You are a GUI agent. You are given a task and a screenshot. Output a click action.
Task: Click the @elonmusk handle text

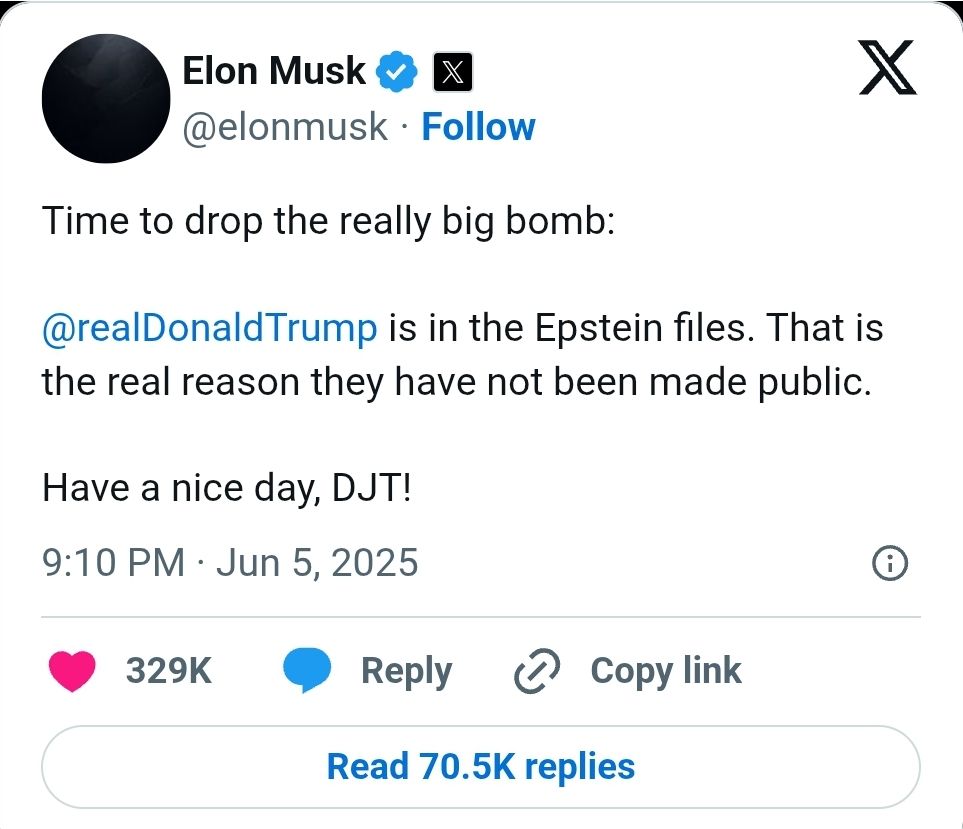pos(285,128)
